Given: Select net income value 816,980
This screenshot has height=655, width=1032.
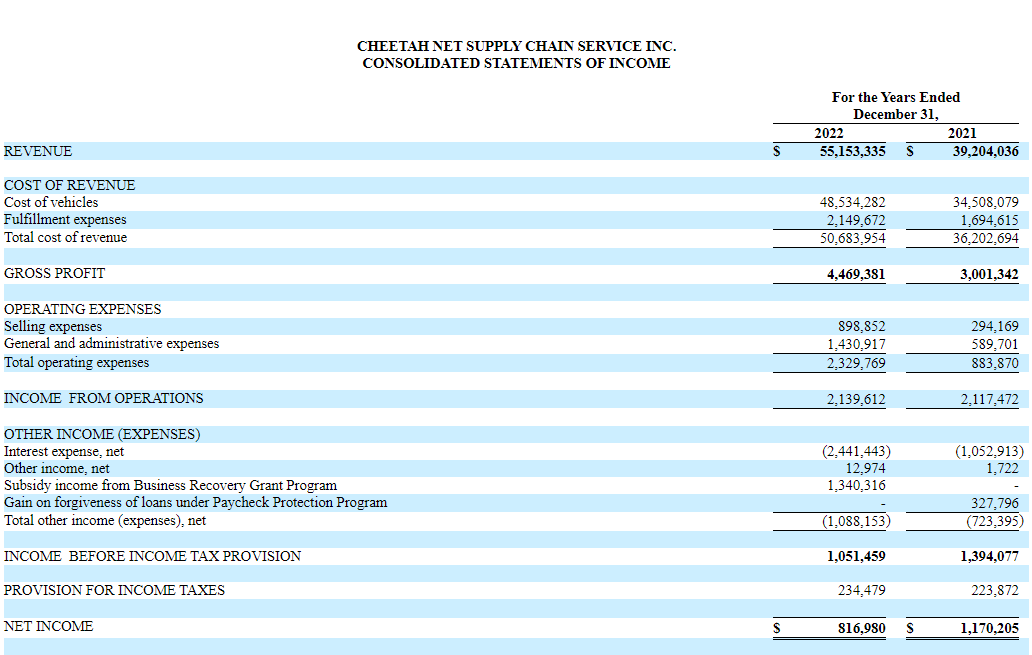Looking at the screenshot, I should click(862, 629).
